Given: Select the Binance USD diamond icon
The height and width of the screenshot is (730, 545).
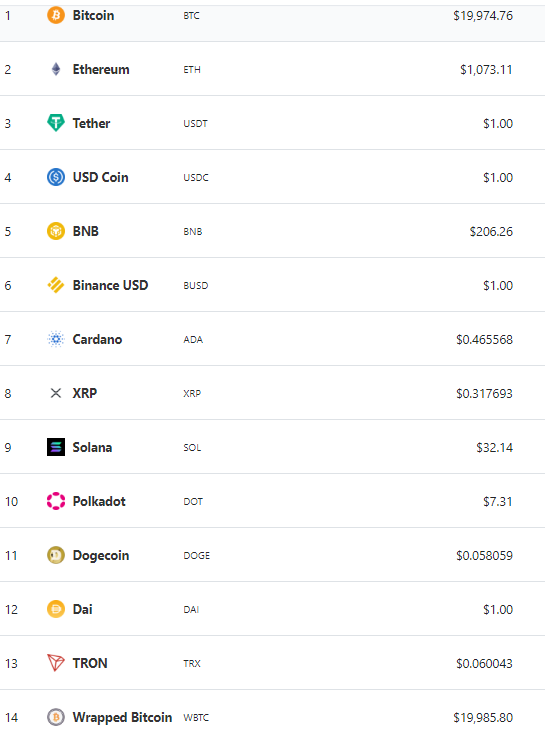Looking at the screenshot, I should click(x=56, y=285).
